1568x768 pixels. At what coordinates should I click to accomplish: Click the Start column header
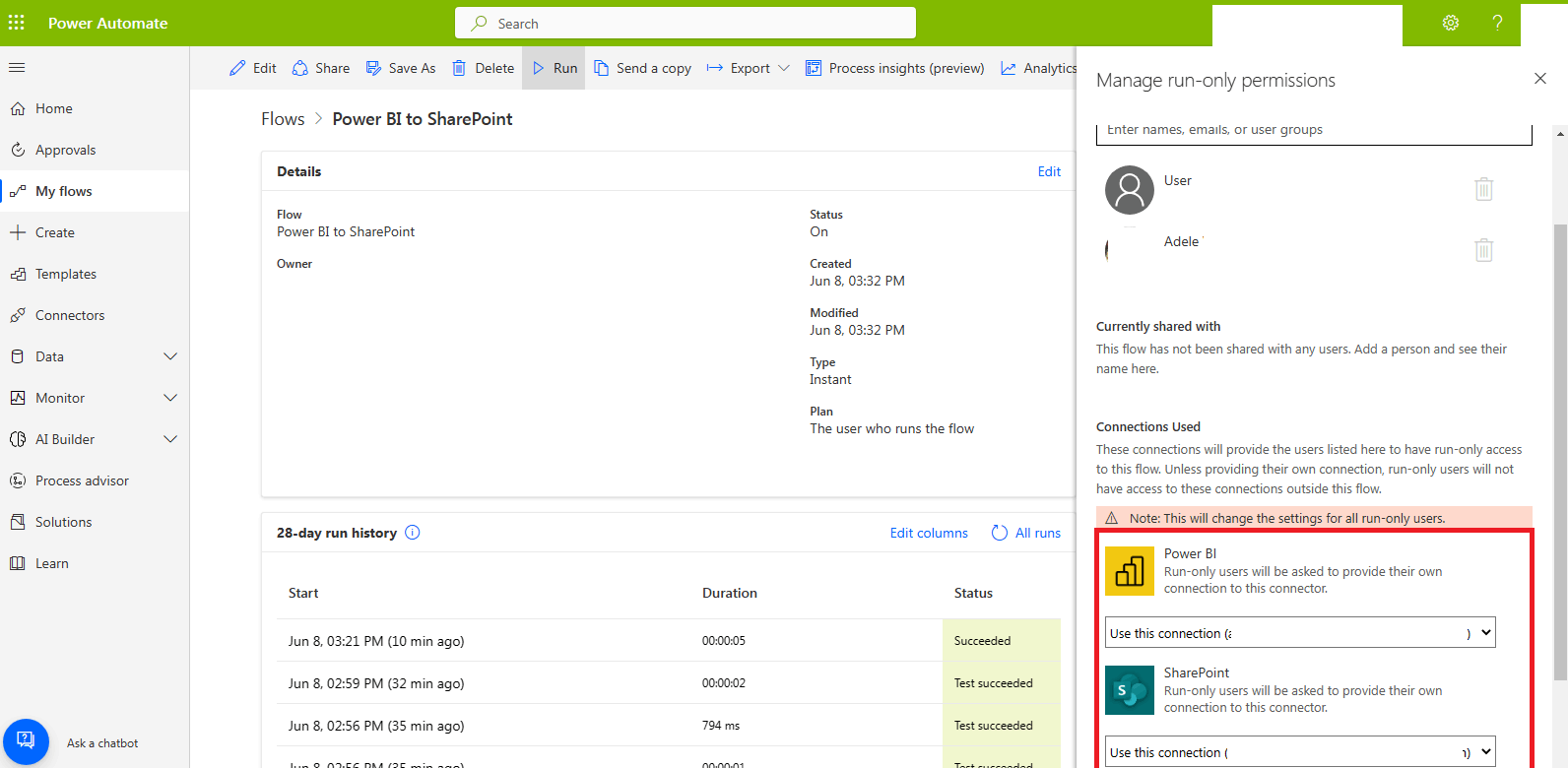click(x=303, y=593)
